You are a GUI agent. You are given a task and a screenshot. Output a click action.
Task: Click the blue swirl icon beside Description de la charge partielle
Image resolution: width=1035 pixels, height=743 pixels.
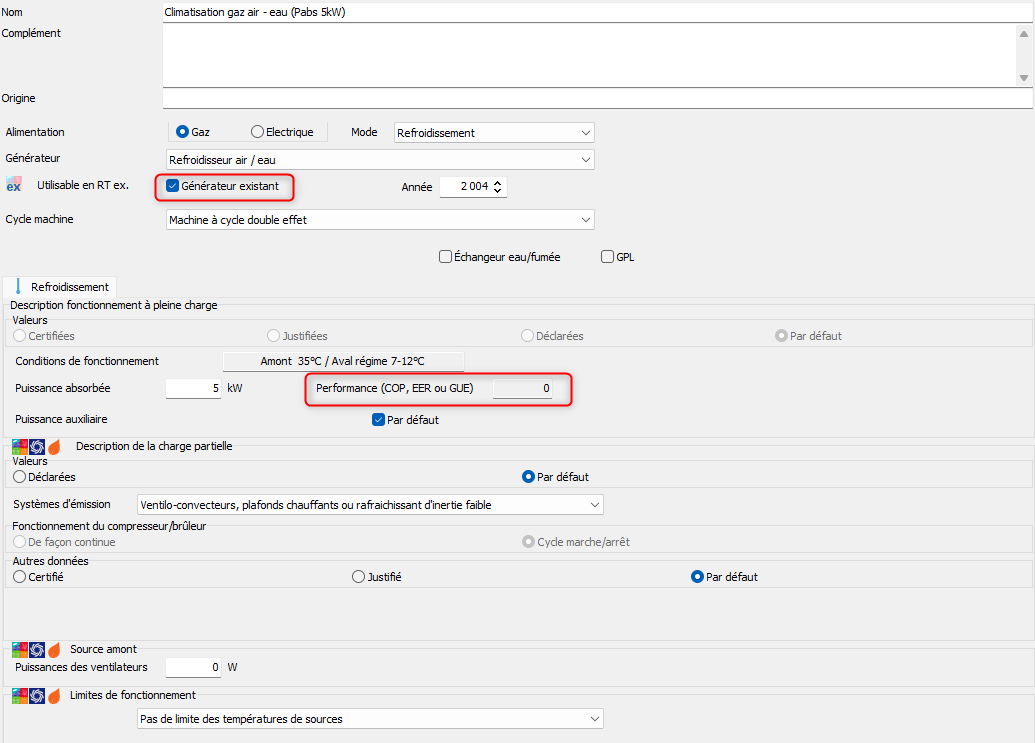pos(37,447)
